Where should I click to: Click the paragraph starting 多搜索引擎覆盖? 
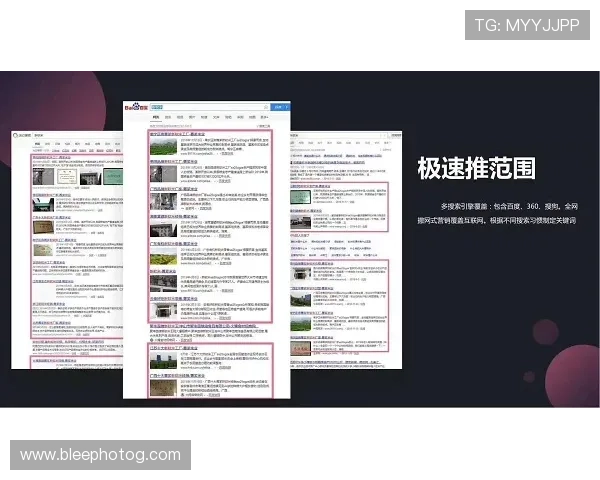pyautogui.click(x=497, y=213)
